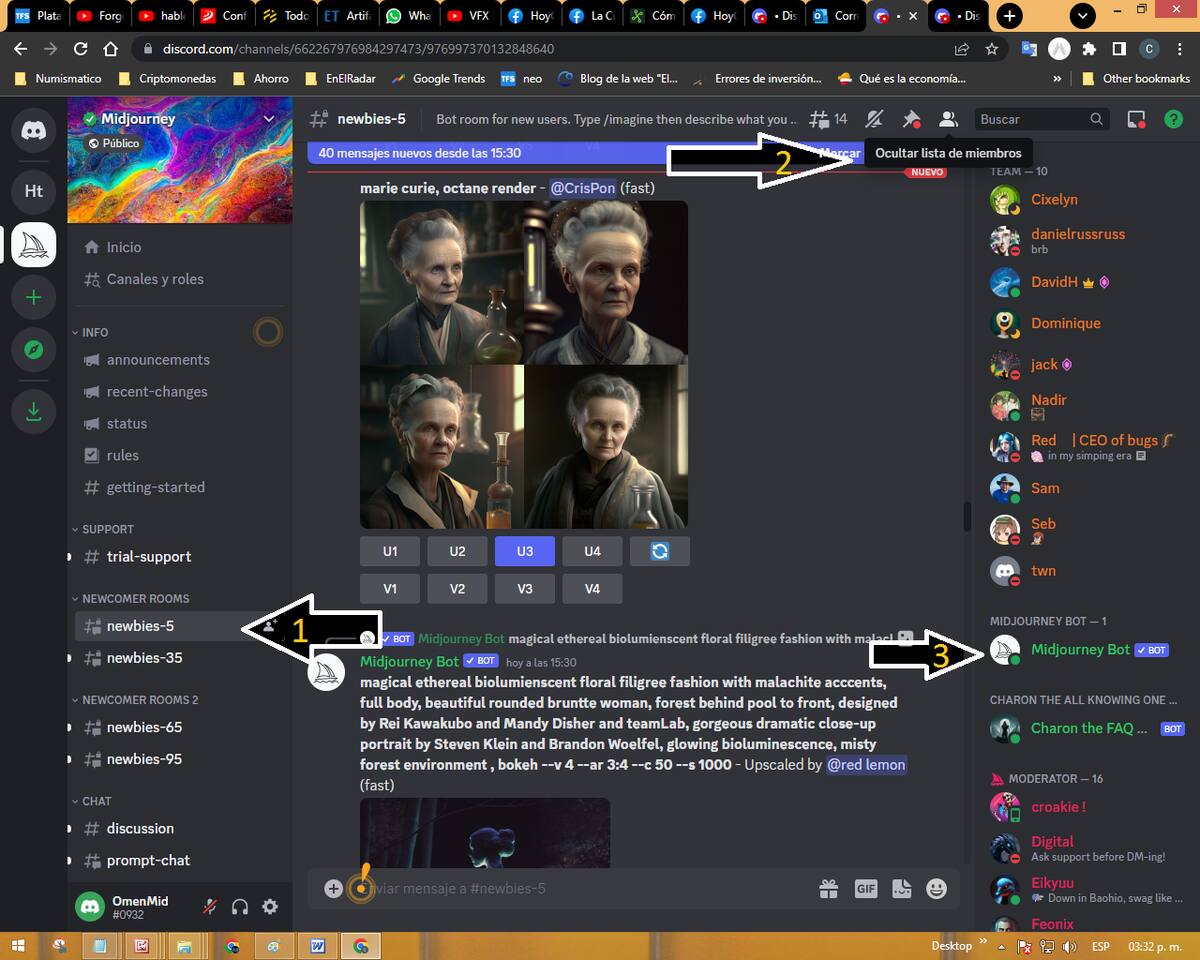Open pinned messages
Viewport: 1200px width, 960px height.
point(911,119)
